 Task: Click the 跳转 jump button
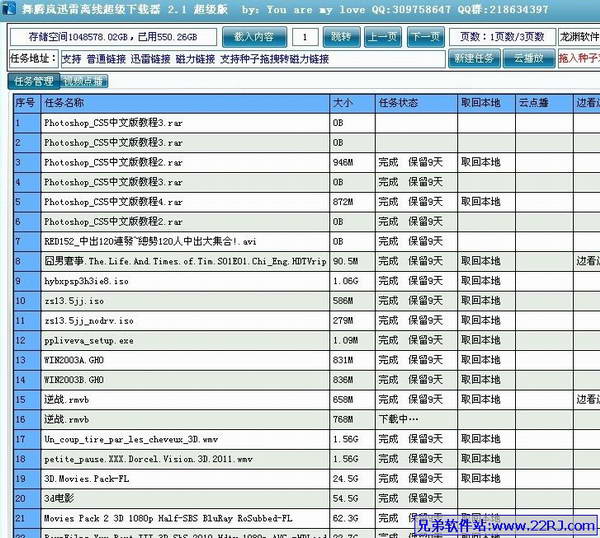click(x=341, y=37)
